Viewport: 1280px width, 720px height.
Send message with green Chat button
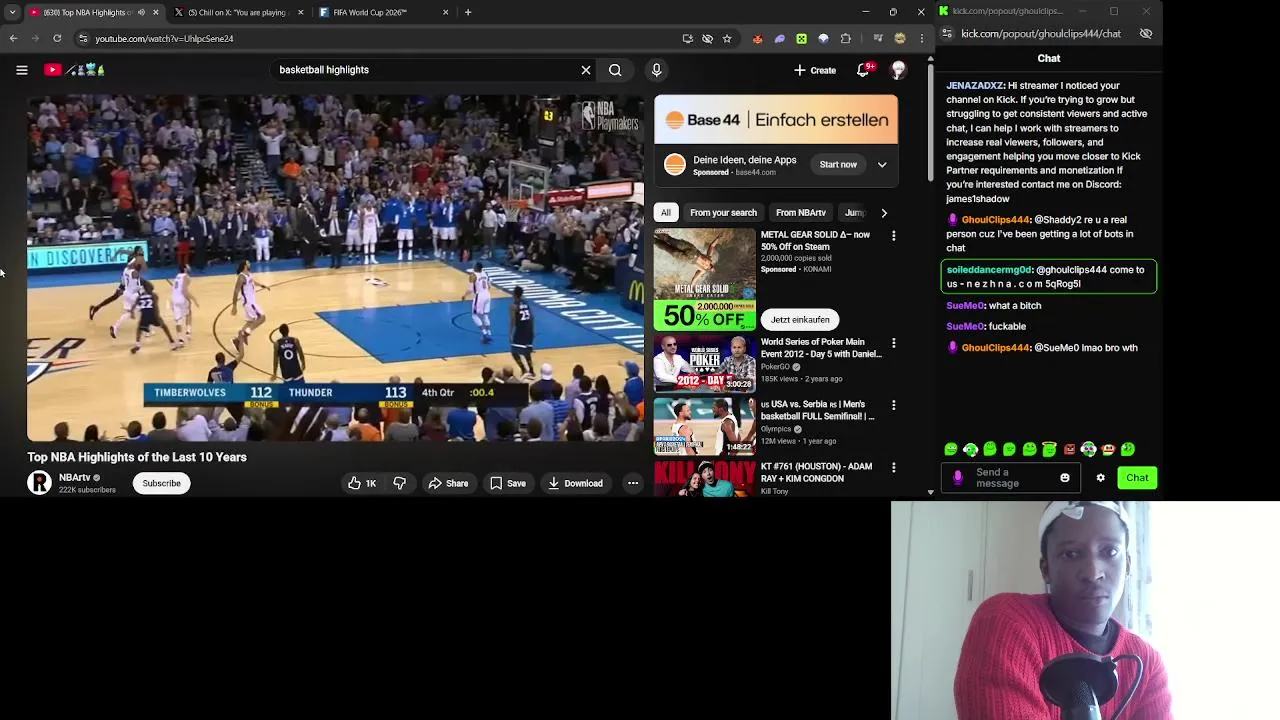[1137, 478]
